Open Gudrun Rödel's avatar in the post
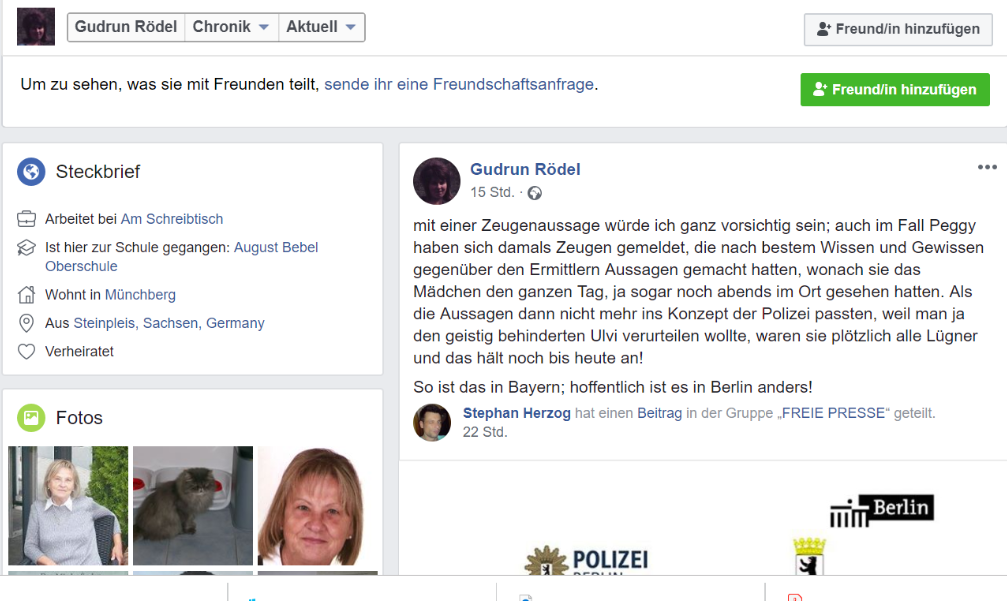1007x601 pixels. [437, 181]
